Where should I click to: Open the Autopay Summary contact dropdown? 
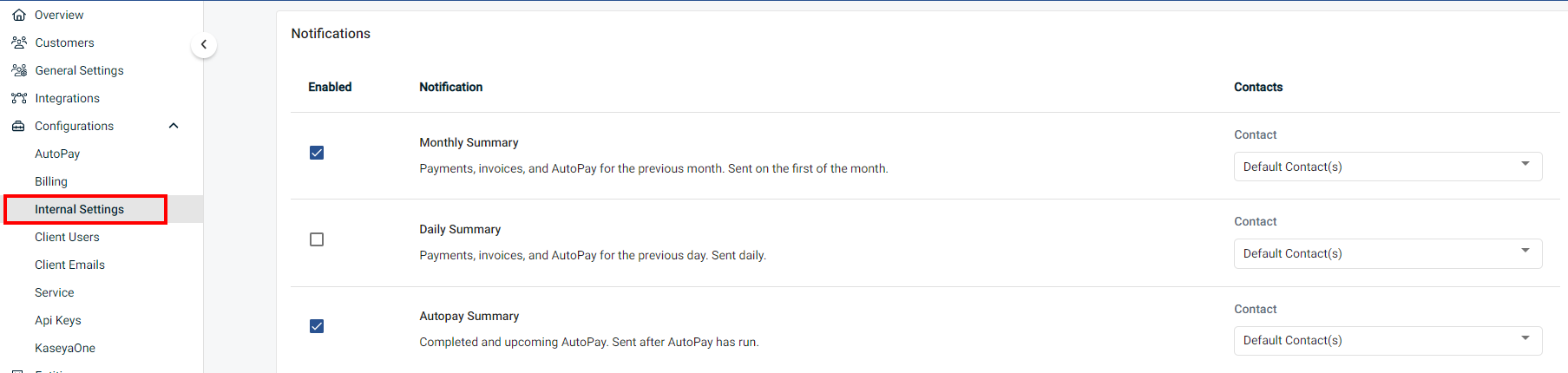1387,340
